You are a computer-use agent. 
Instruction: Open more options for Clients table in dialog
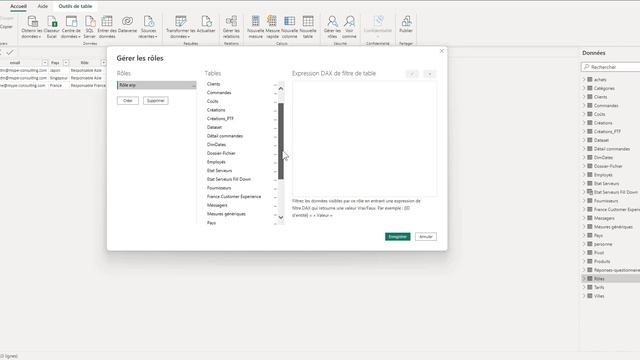(275, 84)
